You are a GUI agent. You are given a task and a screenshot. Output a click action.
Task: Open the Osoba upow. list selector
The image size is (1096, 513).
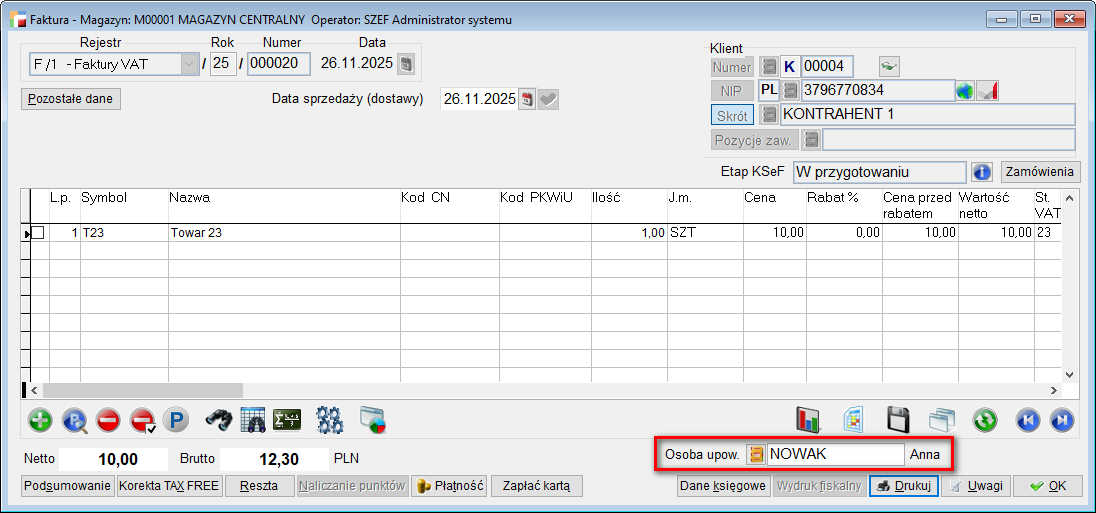point(757,454)
